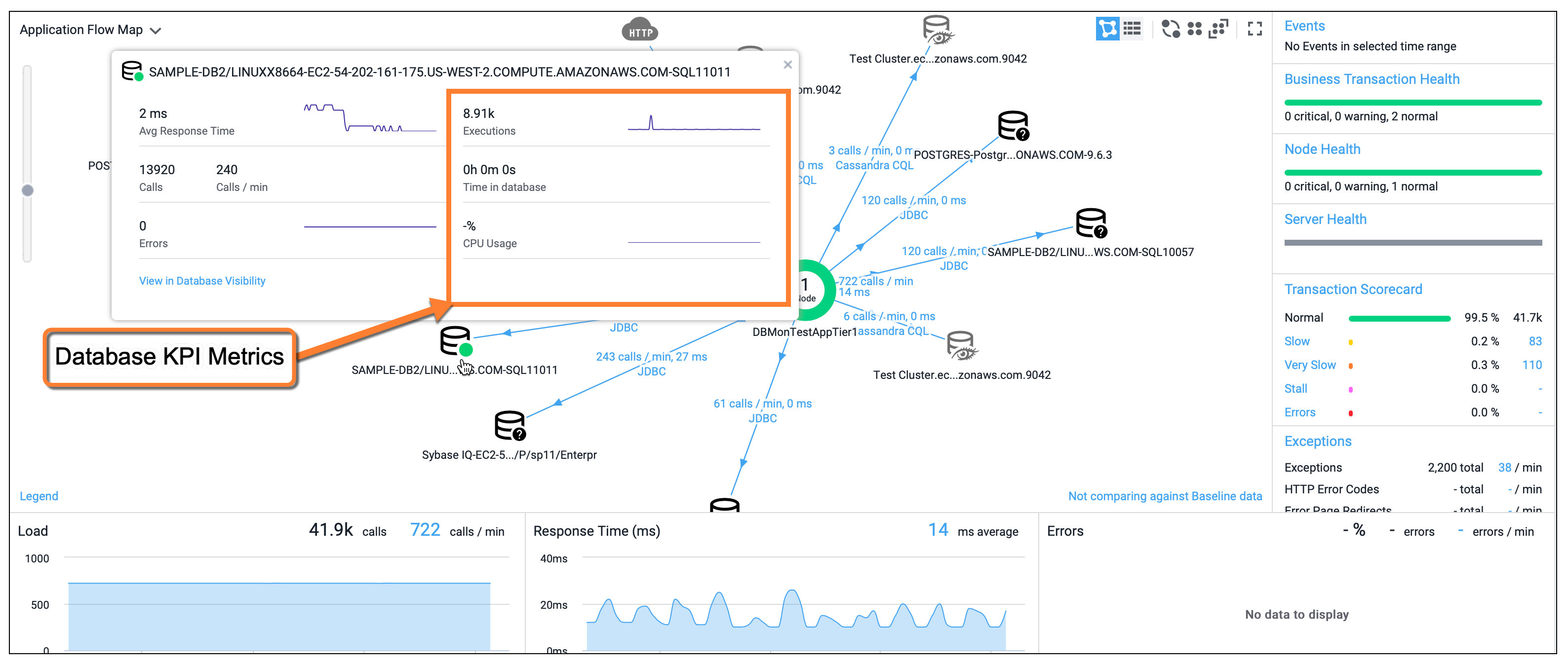Click 110 very slow count
This screenshot has height=666, width=1568.
click(x=1532, y=365)
